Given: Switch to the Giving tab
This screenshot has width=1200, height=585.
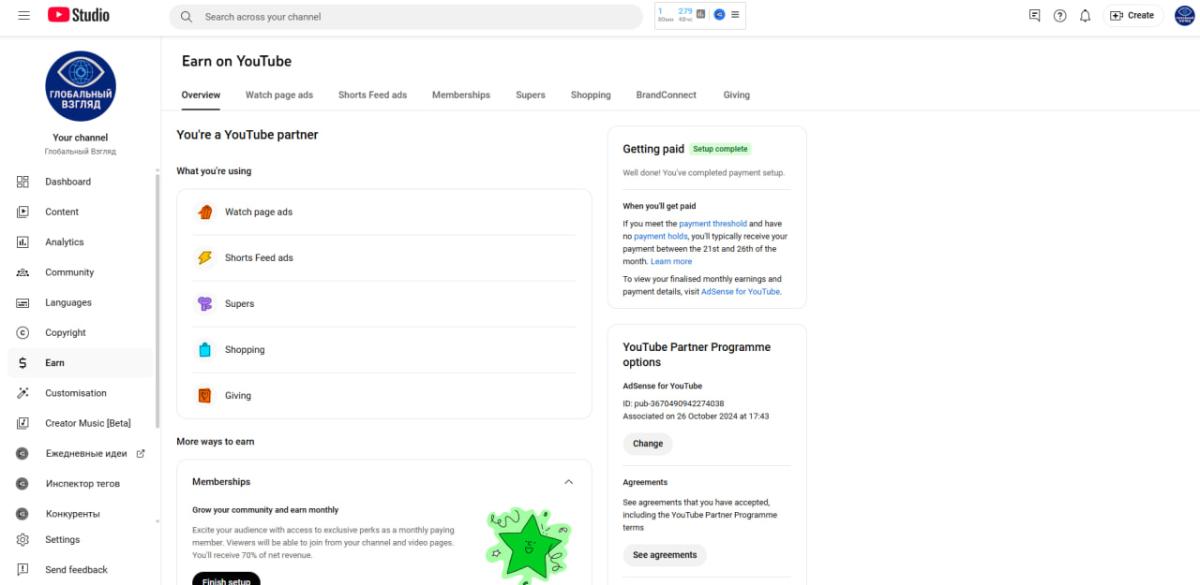Looking at the screenshot, I should (737, 95).
